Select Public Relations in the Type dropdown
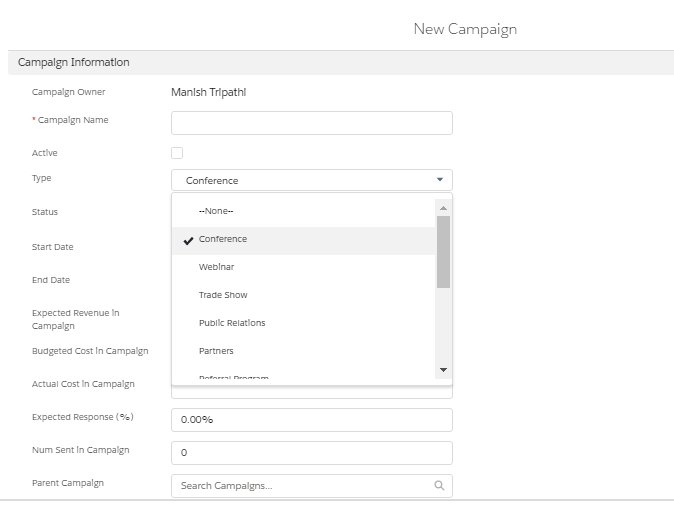The image size is (674, 532). tap(232, 323)
